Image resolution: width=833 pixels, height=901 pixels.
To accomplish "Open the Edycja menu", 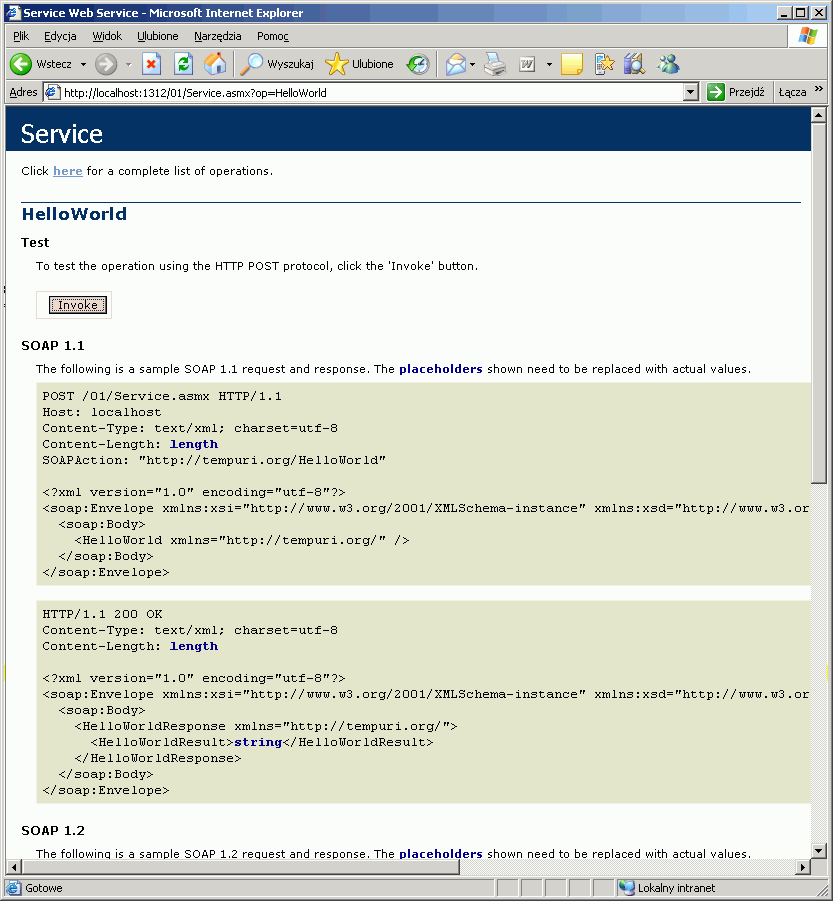I will pos(60,36).
